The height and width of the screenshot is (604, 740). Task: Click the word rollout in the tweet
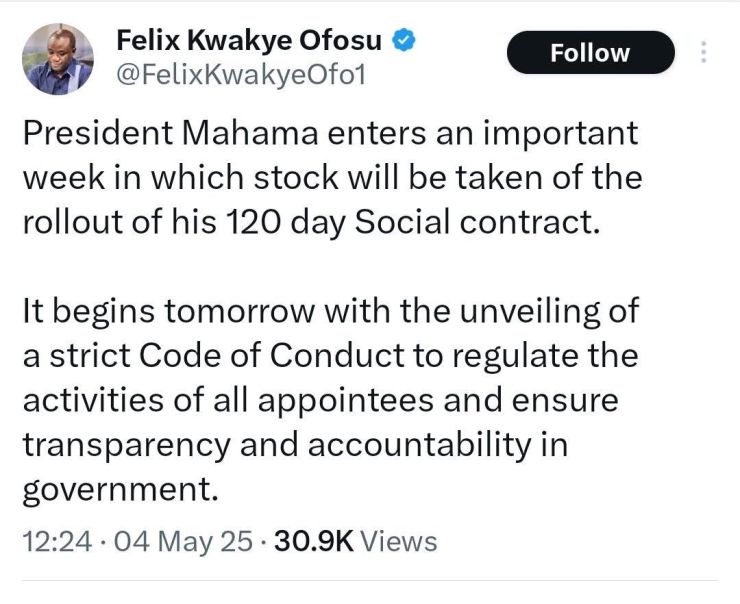coord(73,222)
